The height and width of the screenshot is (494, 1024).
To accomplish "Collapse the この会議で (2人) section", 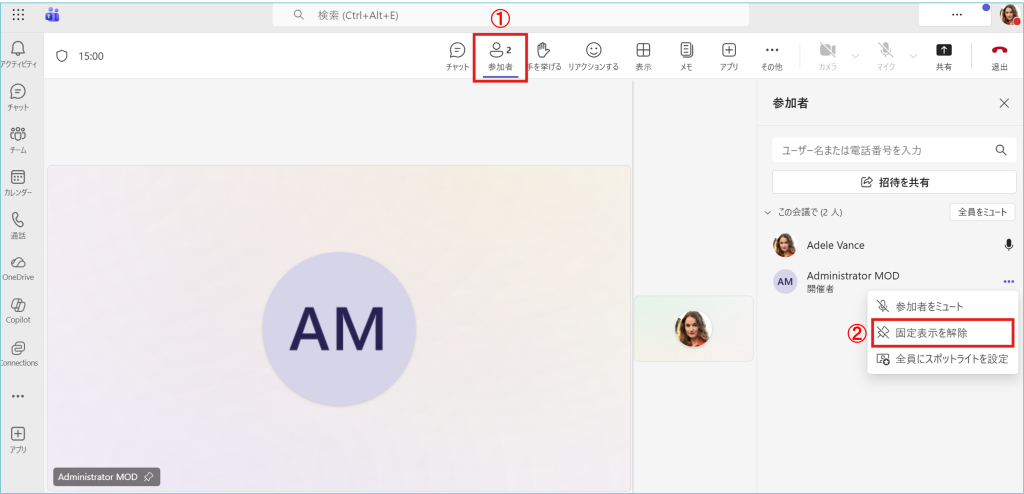I will (x=767, y=213).
